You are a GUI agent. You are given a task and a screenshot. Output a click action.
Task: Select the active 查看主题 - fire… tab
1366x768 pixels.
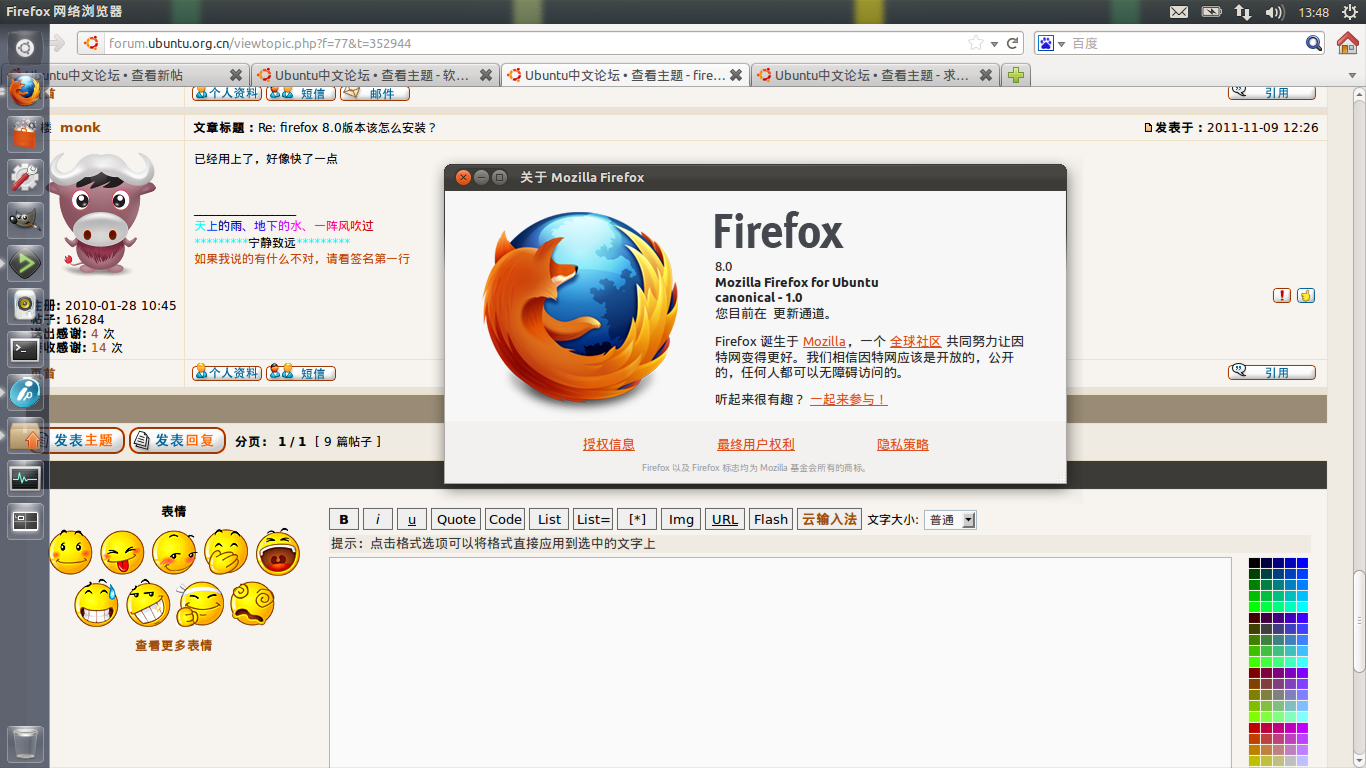624,75
